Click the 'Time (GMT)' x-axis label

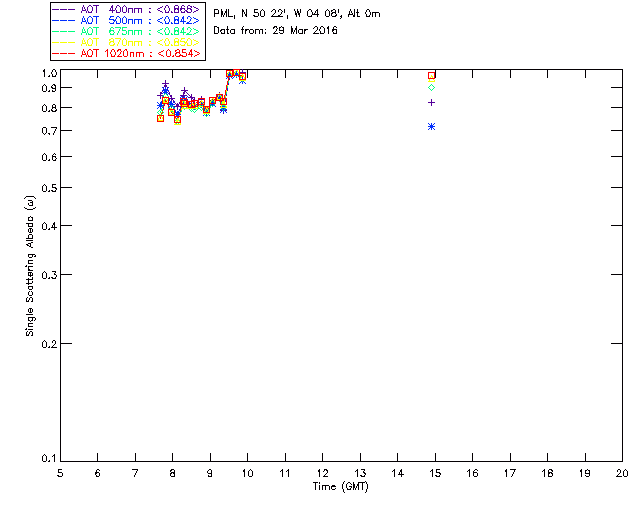pyautogui.click(x=341, y=487)
